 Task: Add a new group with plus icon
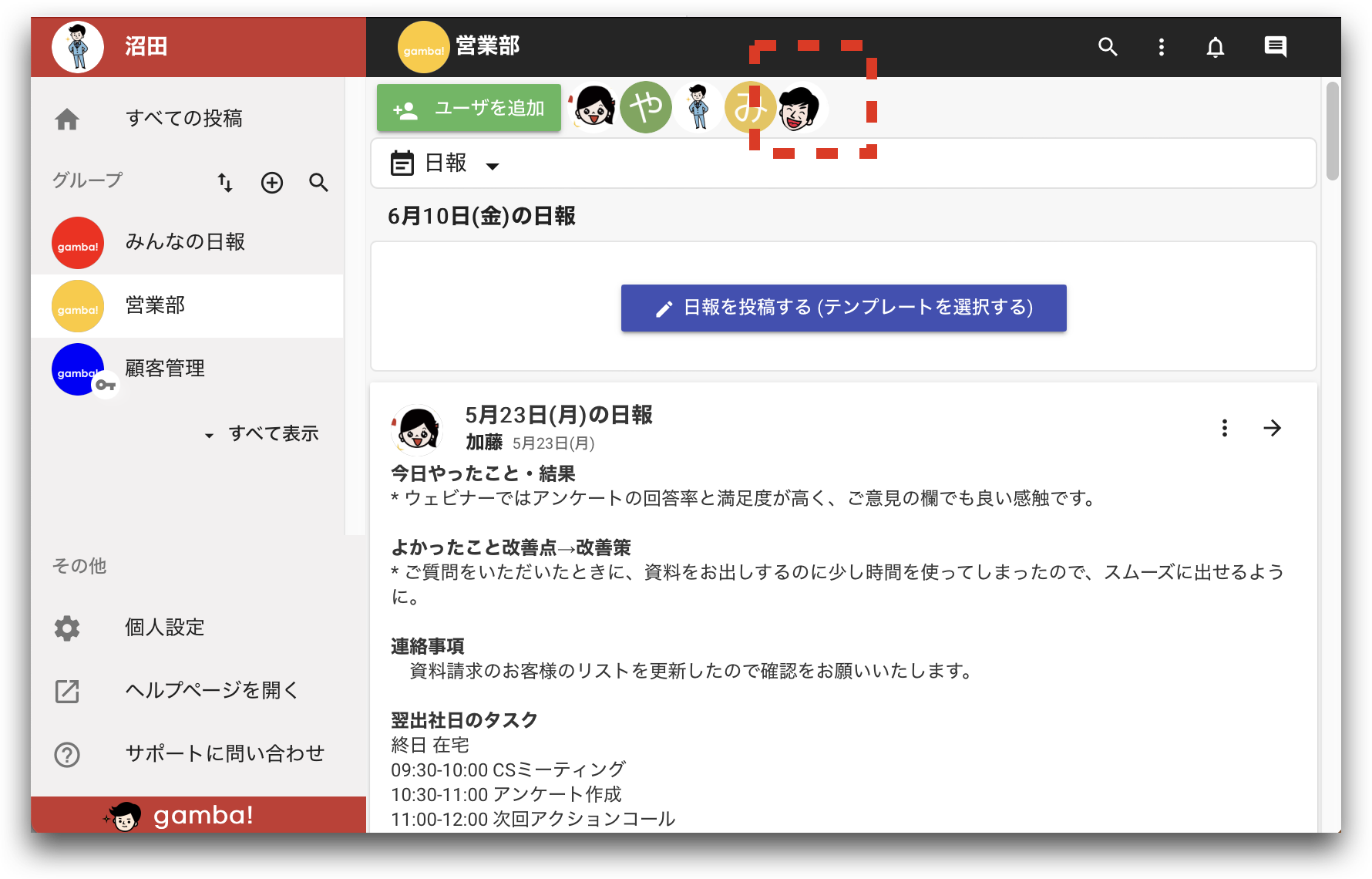[x=272, y=183]
